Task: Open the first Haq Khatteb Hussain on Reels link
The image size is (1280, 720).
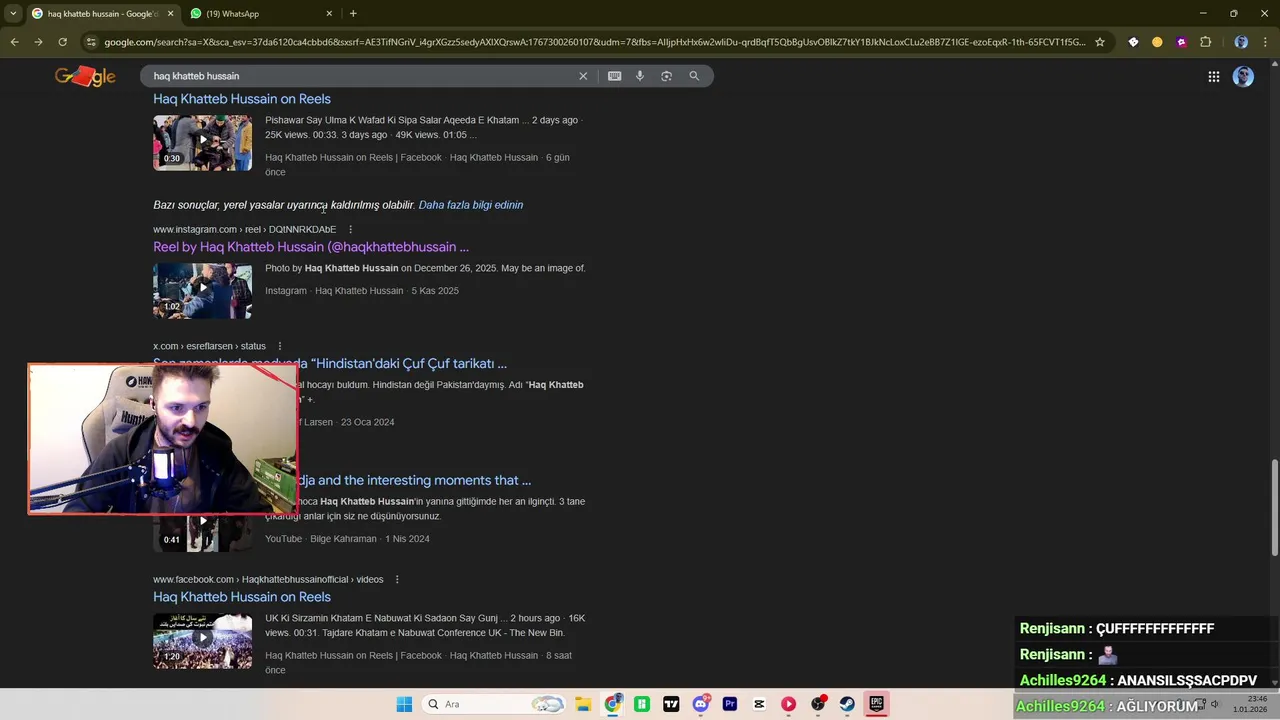Action: [242, 99]
